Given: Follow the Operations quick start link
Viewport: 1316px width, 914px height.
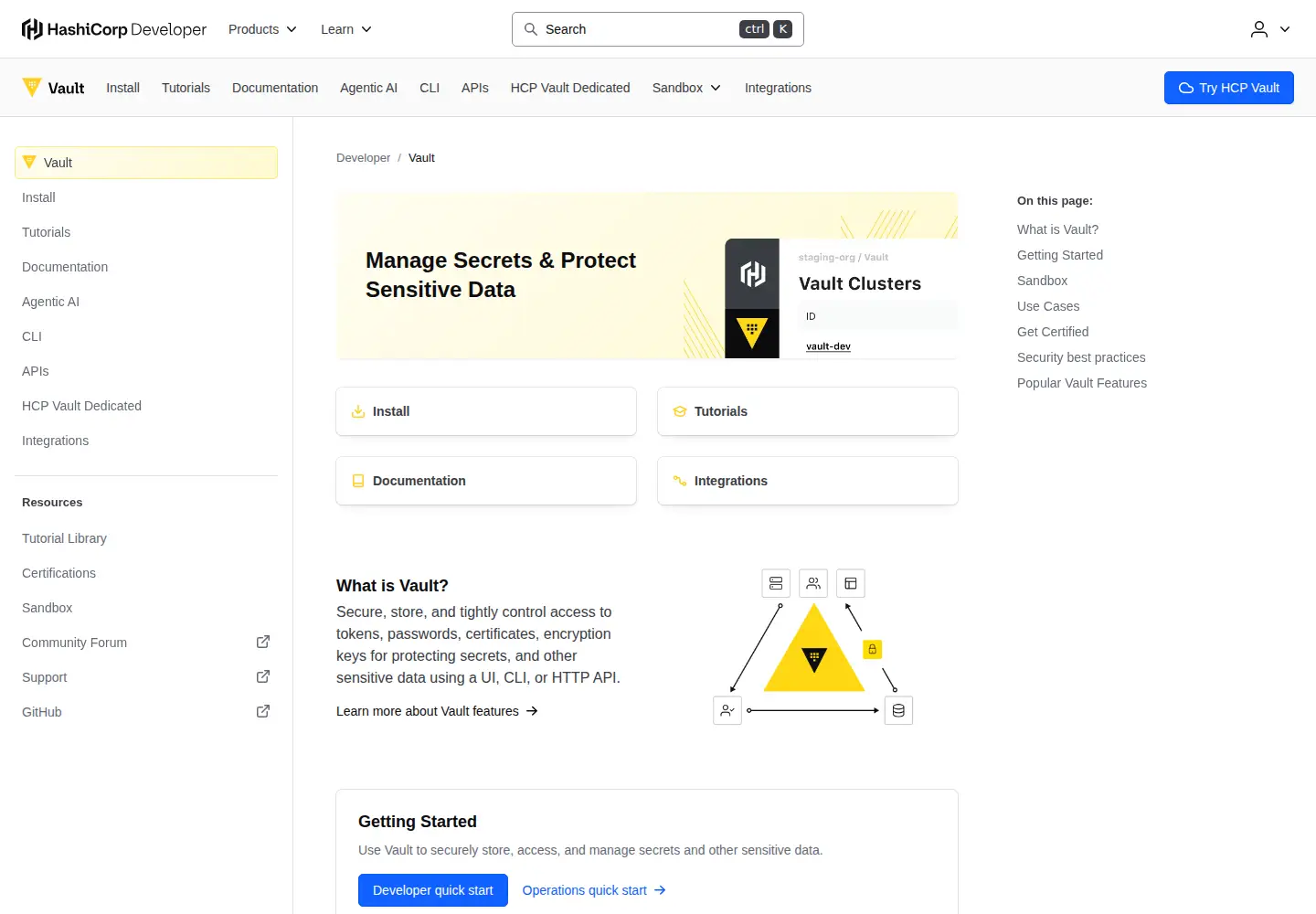Looking at the screenshot, I should point(594,890).
